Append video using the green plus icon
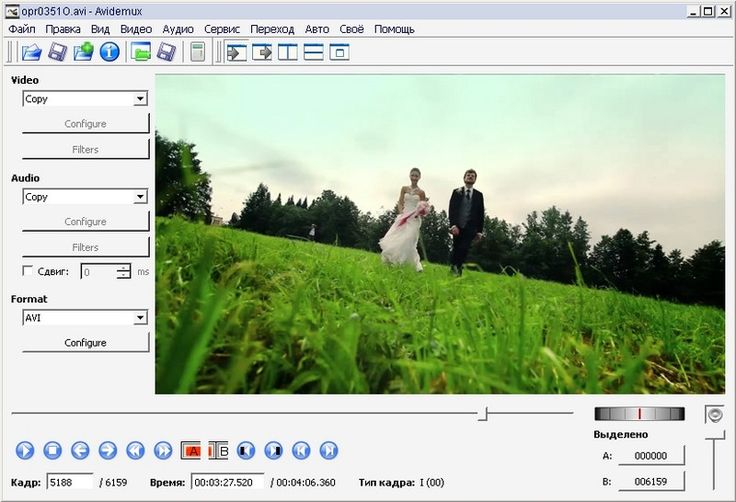 84,52
